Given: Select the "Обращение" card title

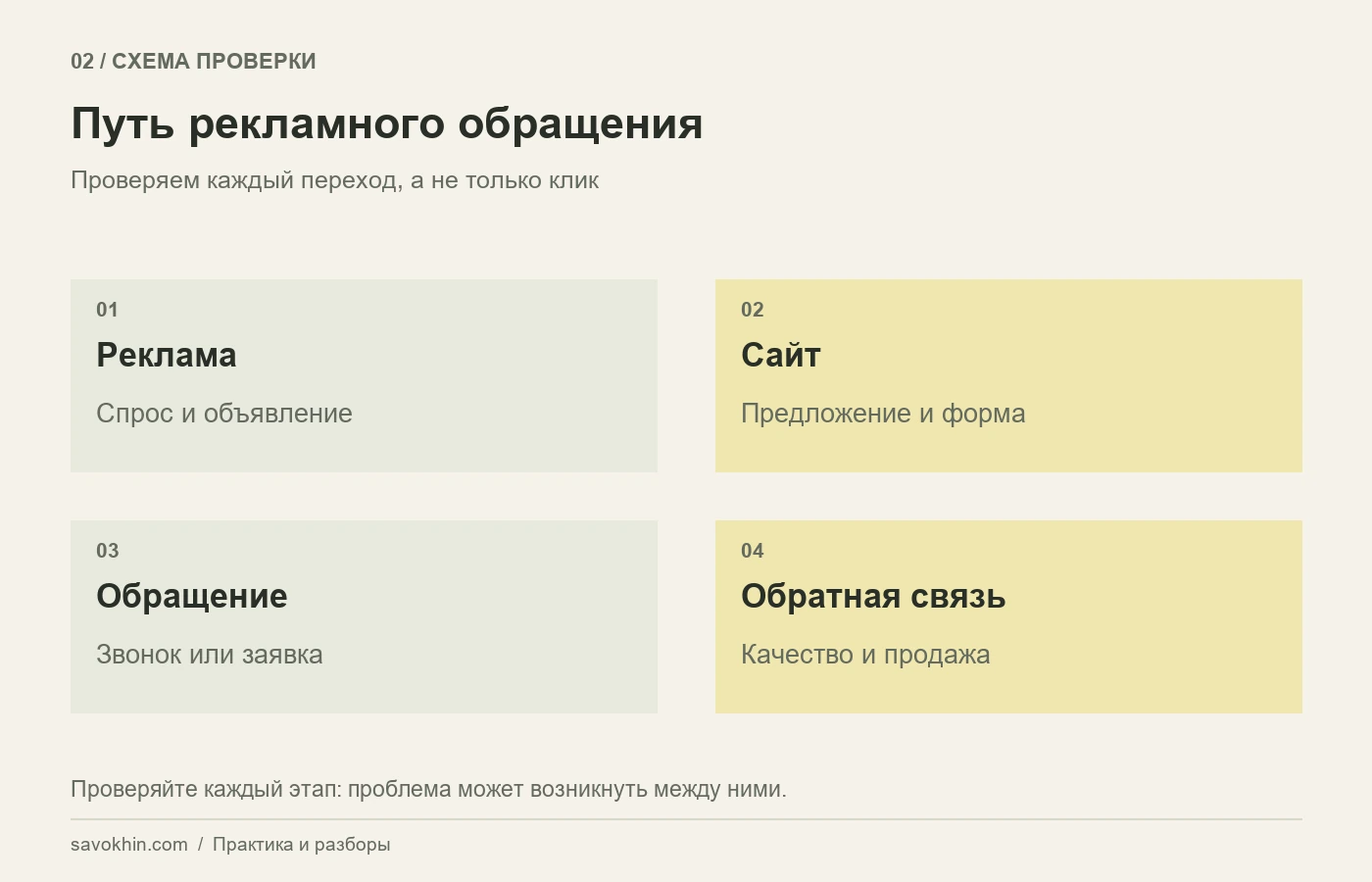Looking at the screenshot, I should (x=192, y=596).
